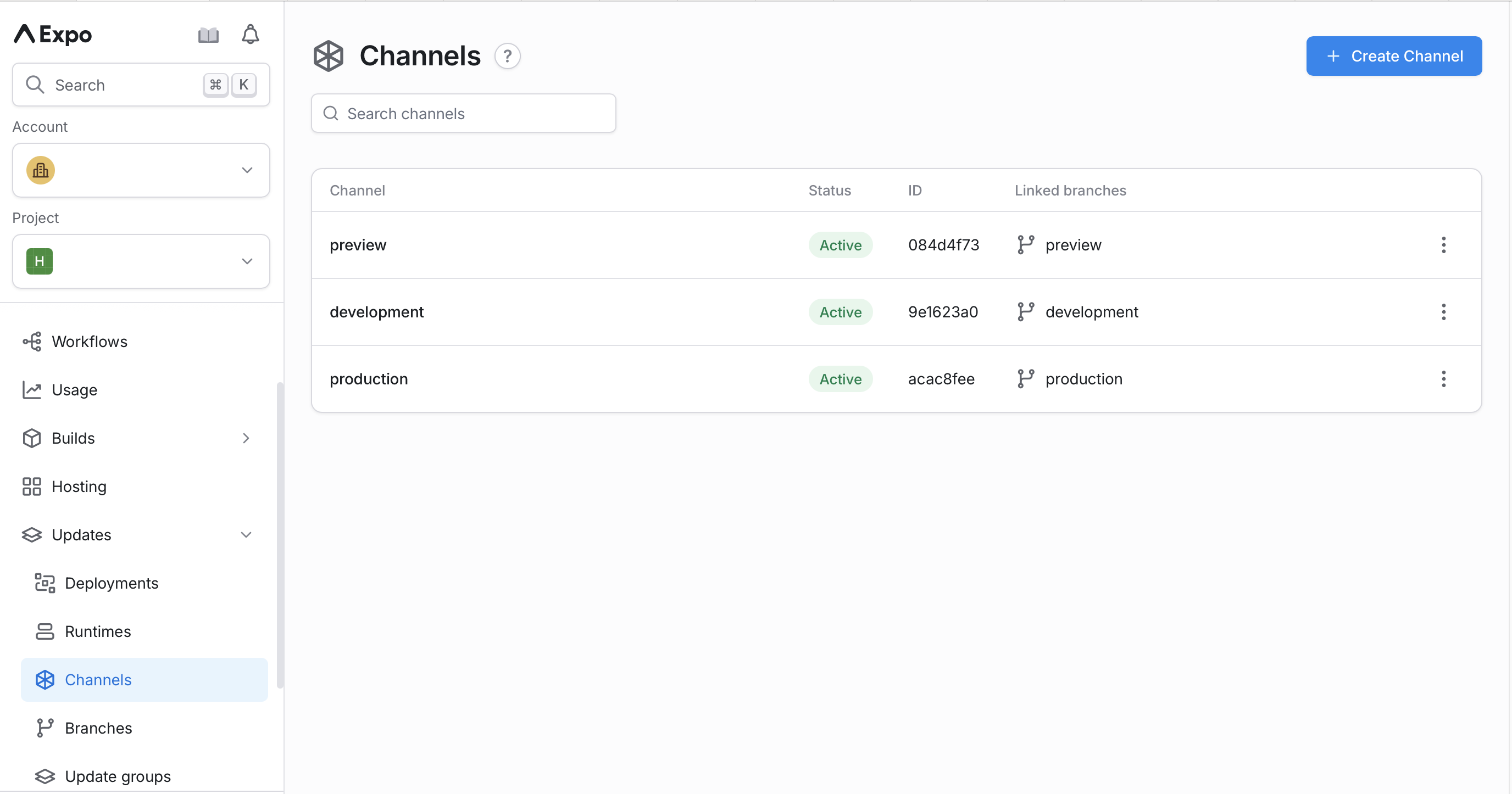Open the development channel link

377,312
